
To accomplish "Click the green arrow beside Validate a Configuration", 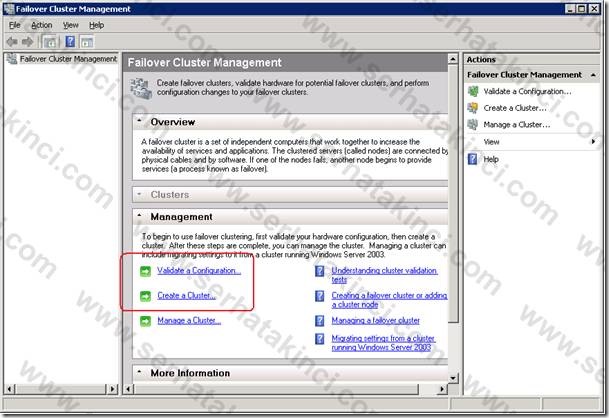I will tap(145, 271).
